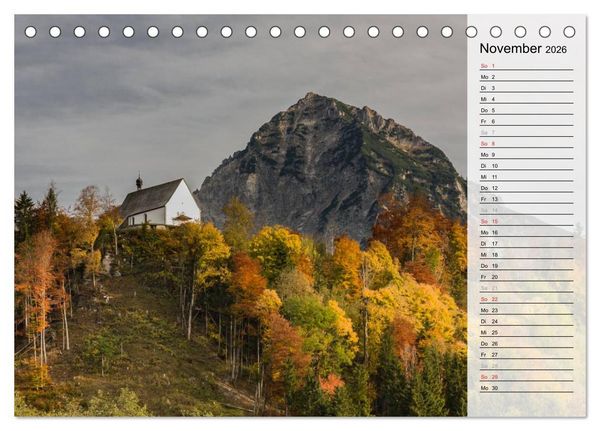This screenshot has width=600, height=431.
Task: Select the "So 1" calendar row
Action: tap(527, 66)
